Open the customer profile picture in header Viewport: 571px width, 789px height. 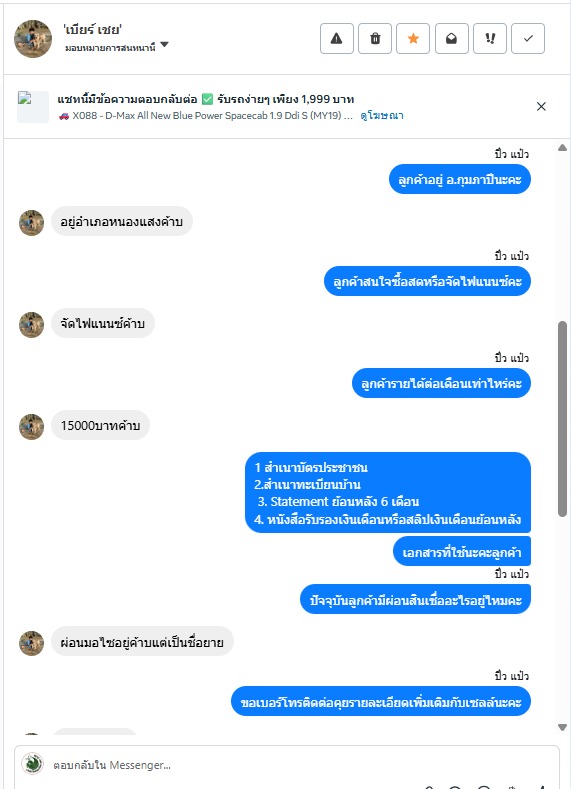33,39
